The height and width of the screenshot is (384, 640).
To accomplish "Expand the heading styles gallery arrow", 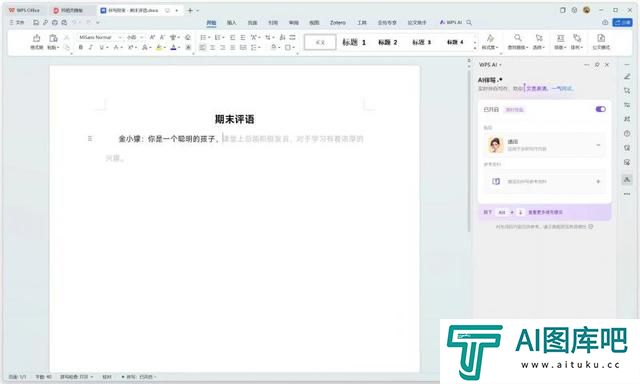I will pos(475,48).
